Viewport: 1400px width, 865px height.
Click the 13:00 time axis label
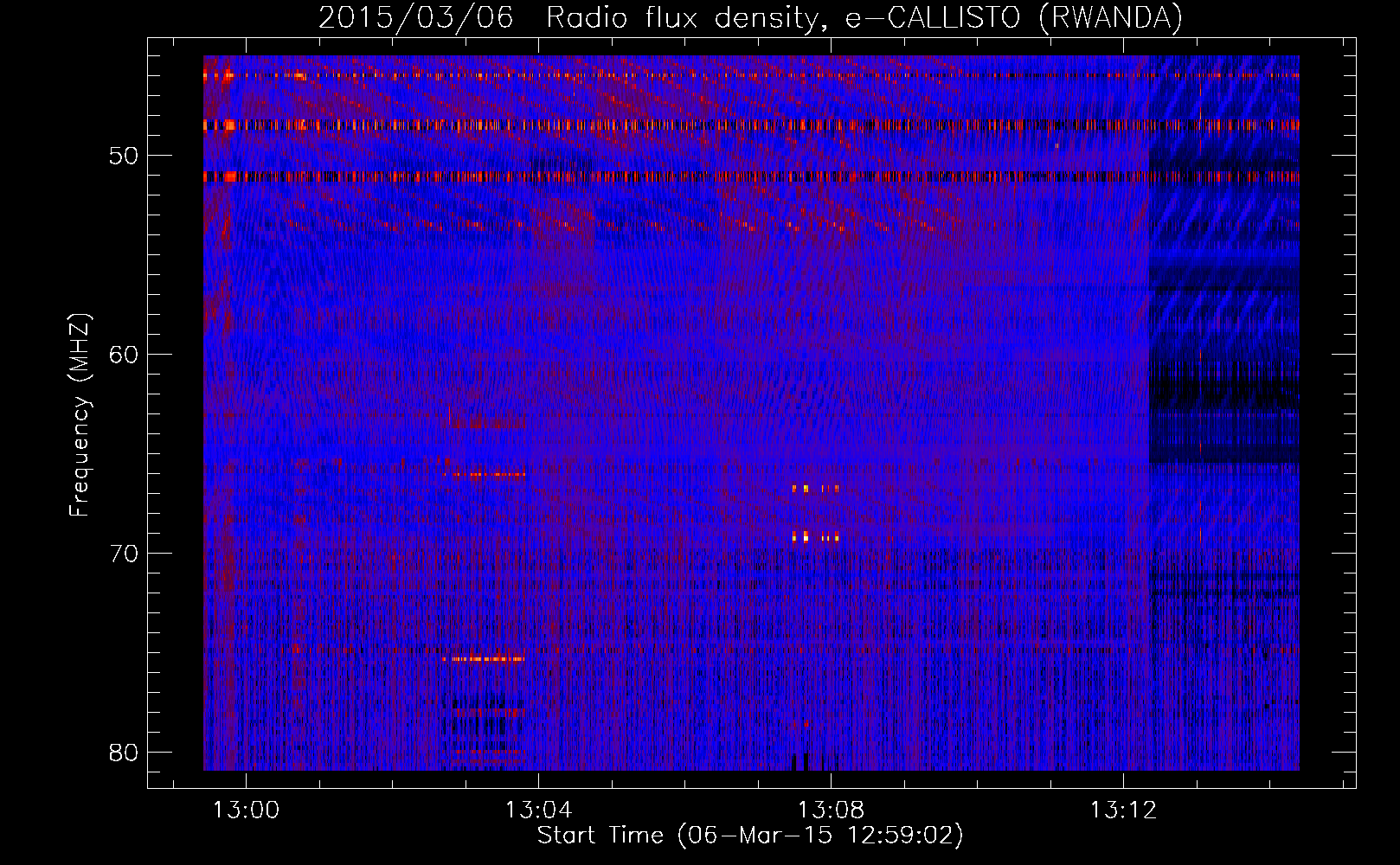pos(247,811)
